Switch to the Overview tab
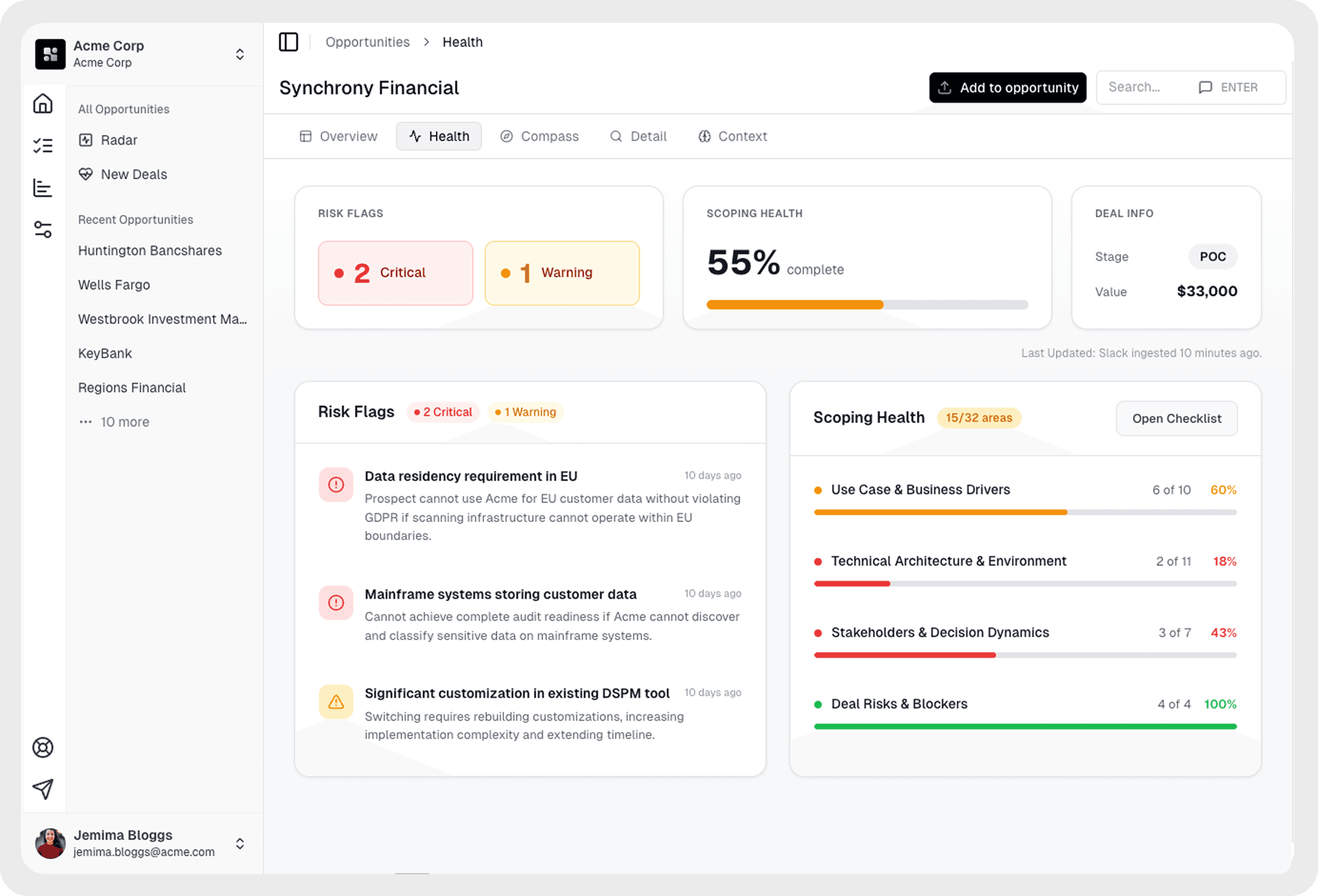Screen dimensions: 1318x896 (x=339, y=136)
